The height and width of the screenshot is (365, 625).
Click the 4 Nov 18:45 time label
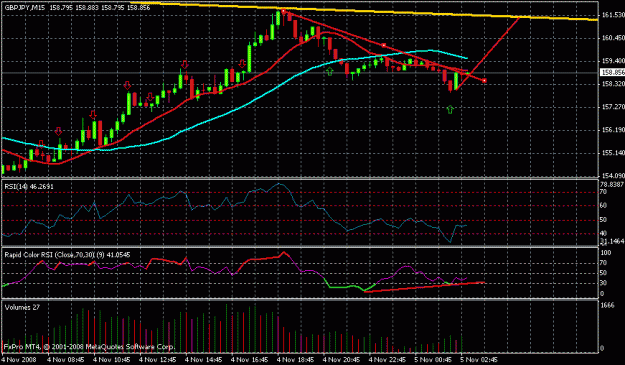coord(295,359)
